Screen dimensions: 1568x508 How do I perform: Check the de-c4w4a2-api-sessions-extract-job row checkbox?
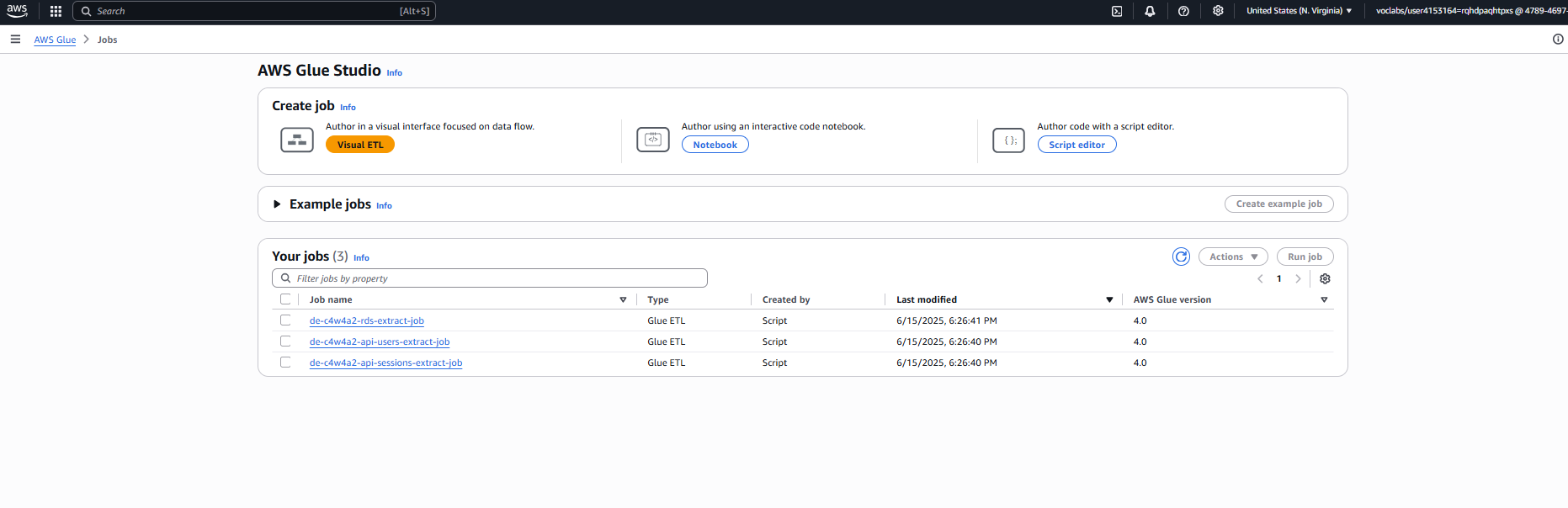(285, 362)
